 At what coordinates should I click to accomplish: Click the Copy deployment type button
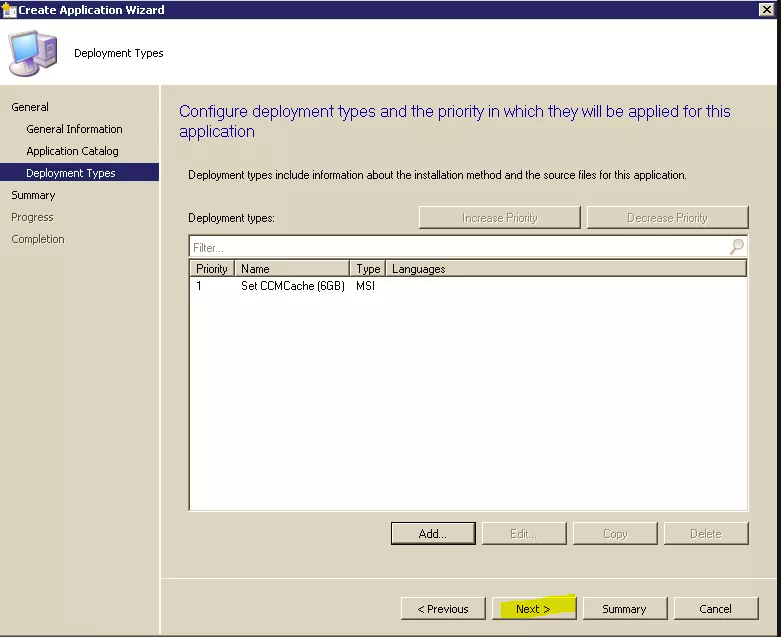pyautogui.click(x=615, y=533)
